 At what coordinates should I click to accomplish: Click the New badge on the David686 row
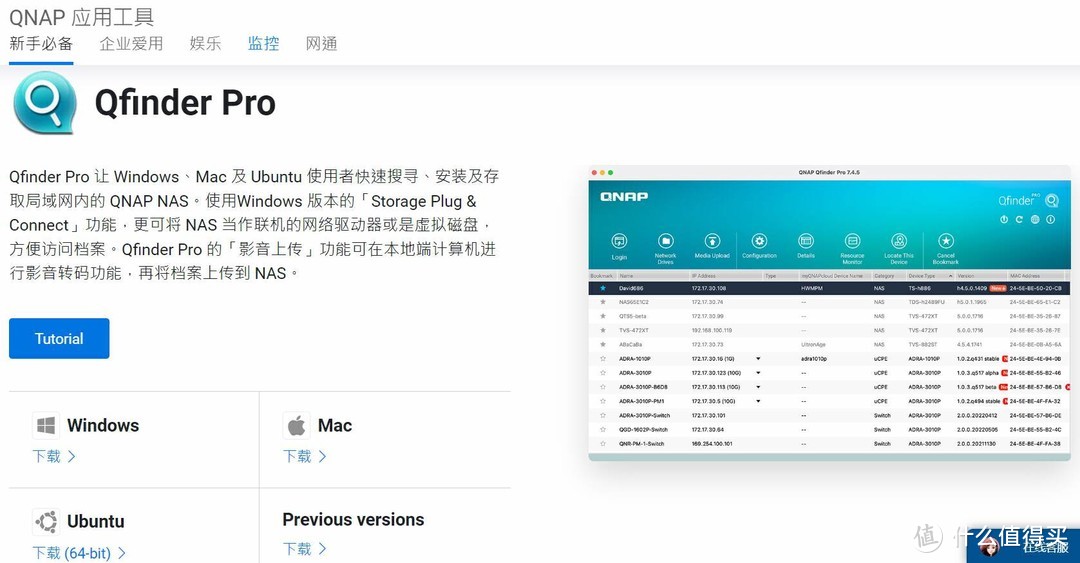(x=998, y=288)
